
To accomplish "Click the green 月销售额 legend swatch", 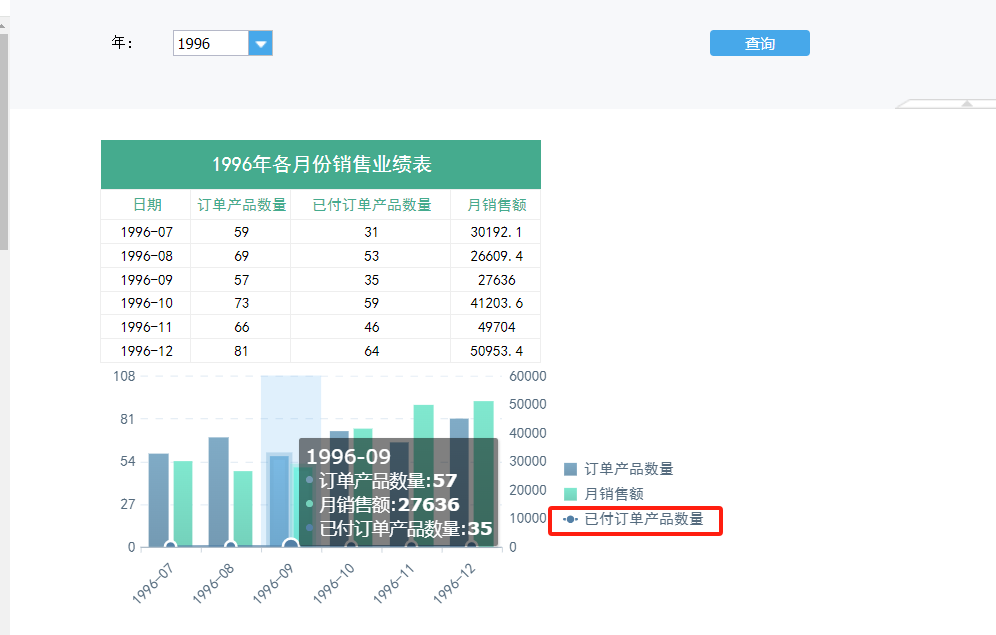I will click(x=570, y=494).
